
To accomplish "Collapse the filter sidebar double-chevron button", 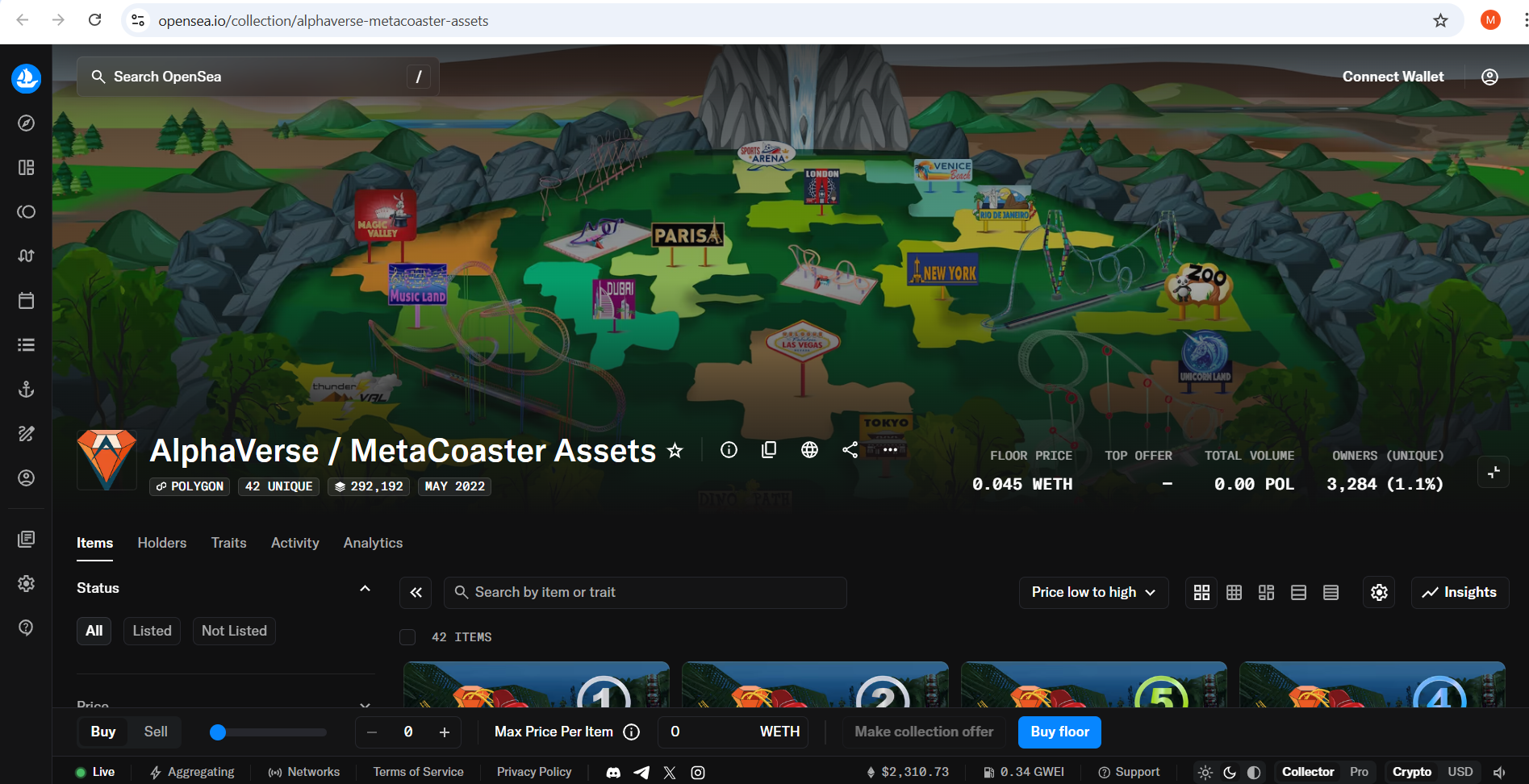I will click(416, 593).
